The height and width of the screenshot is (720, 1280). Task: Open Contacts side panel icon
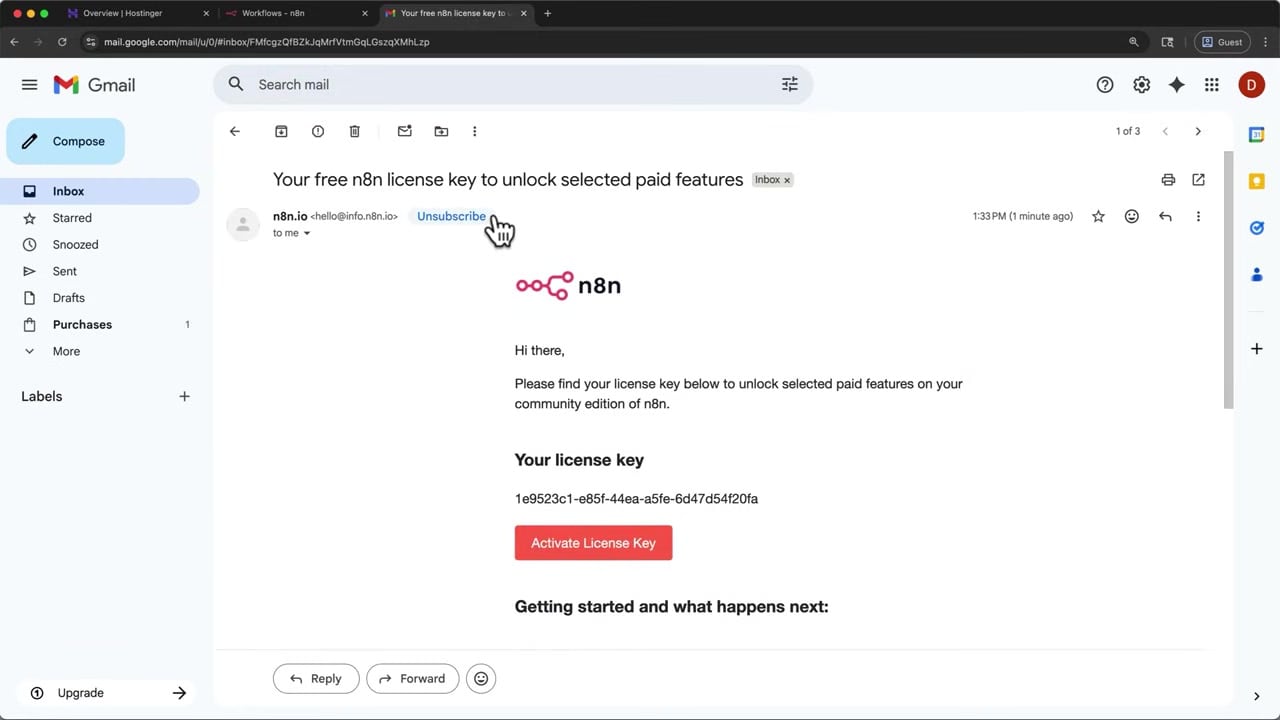[1257, 274]
